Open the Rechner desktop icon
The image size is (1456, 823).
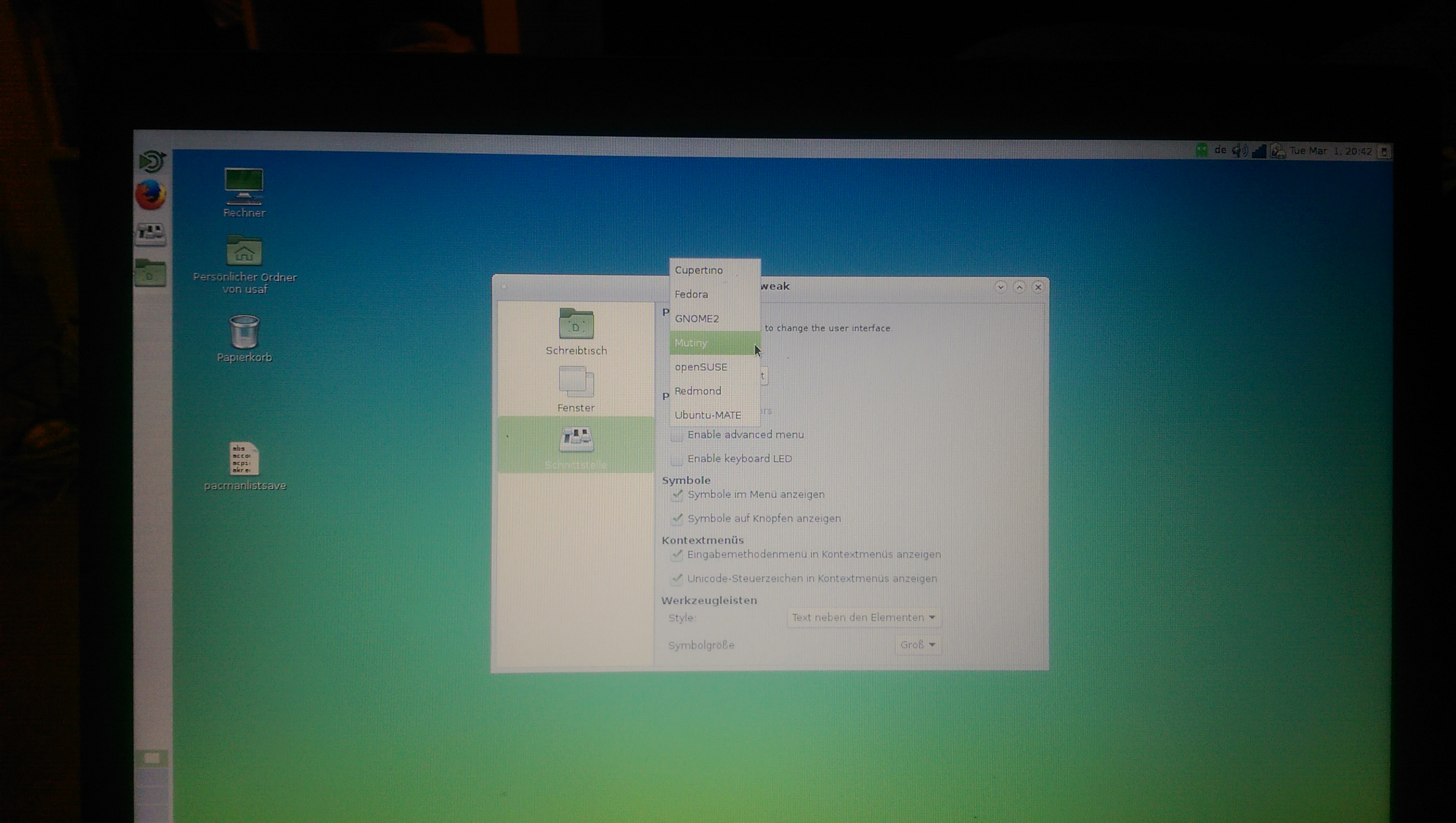point(244,193)
